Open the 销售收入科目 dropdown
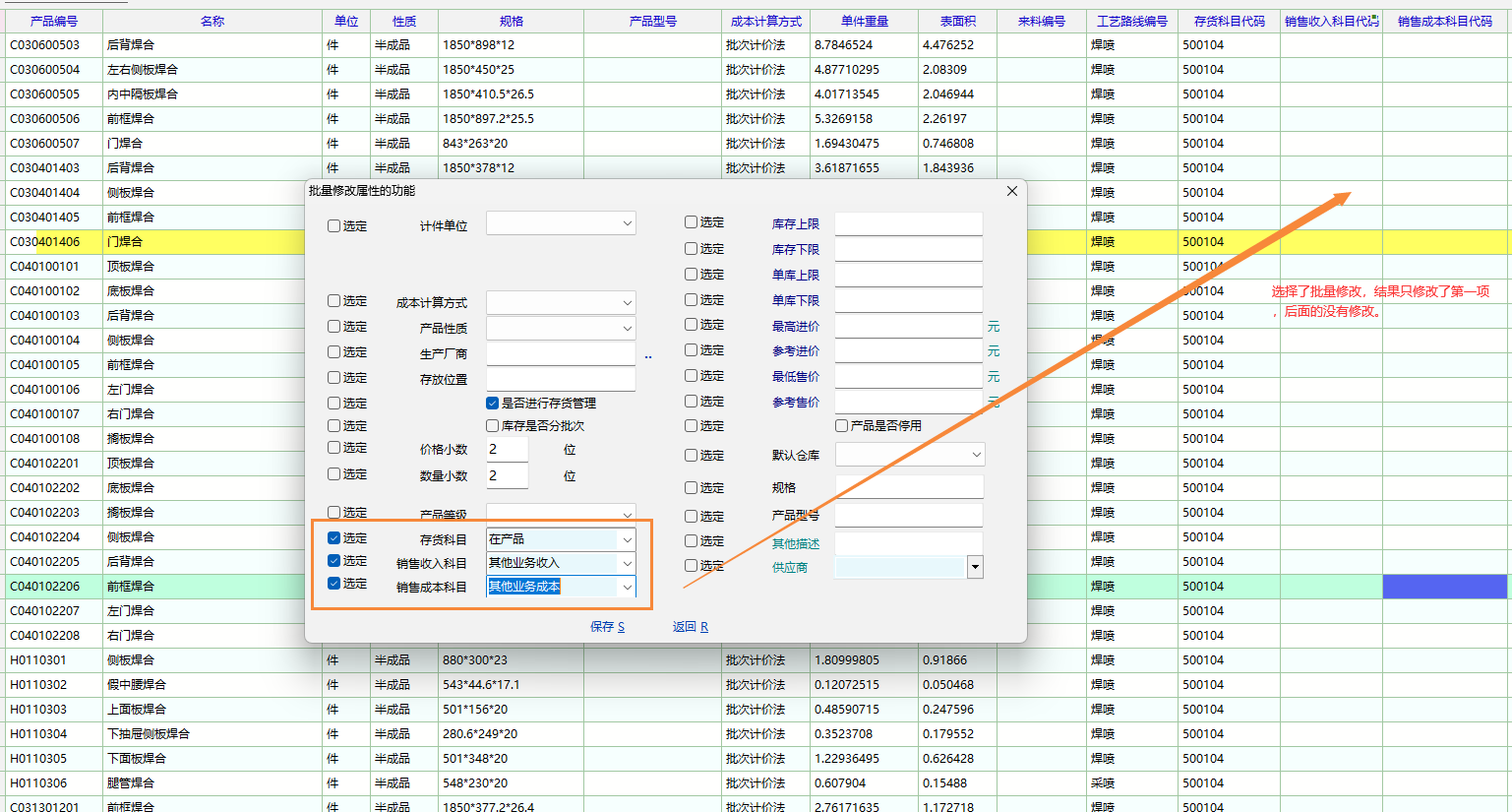 [x=627, y=563]
